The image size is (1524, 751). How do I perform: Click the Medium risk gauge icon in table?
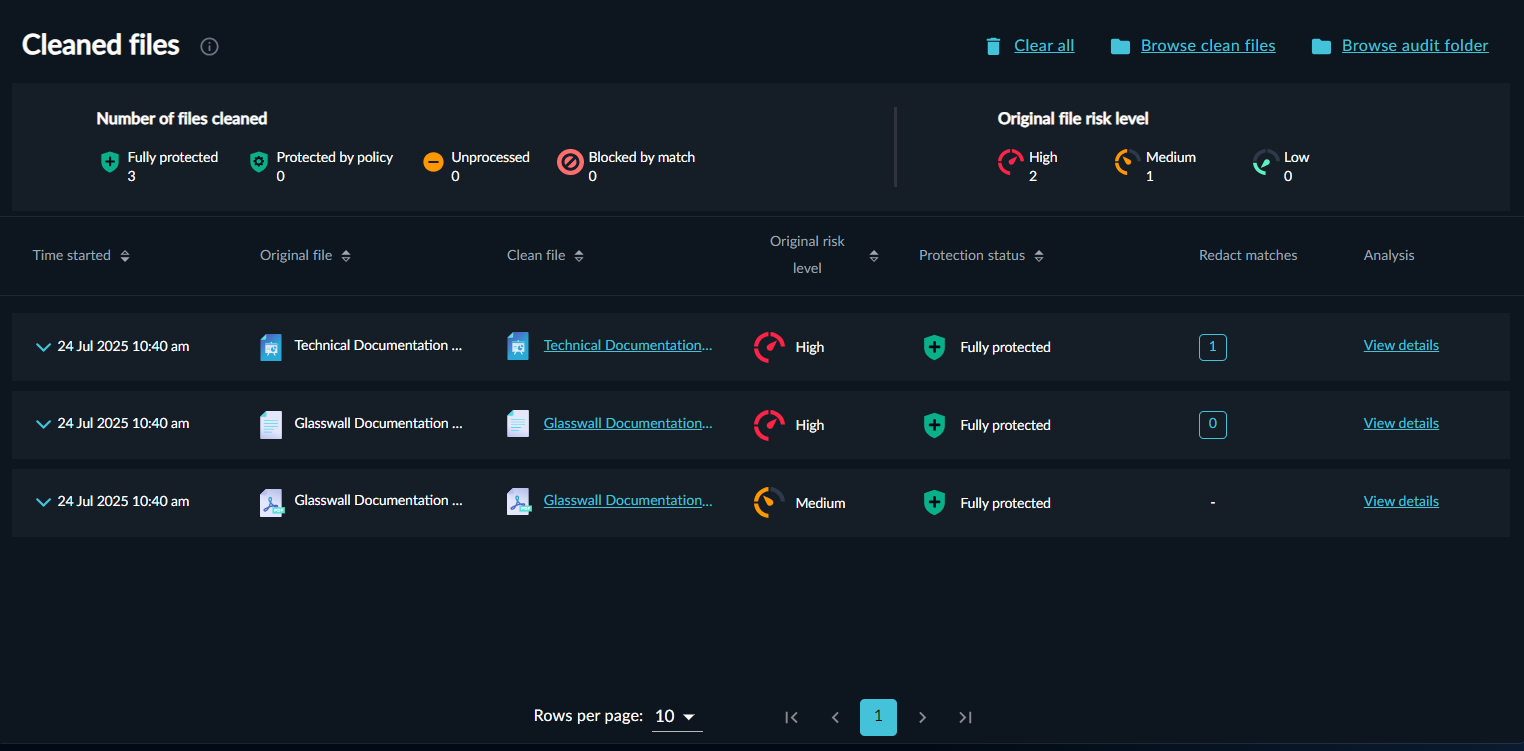tap(769, 502)
